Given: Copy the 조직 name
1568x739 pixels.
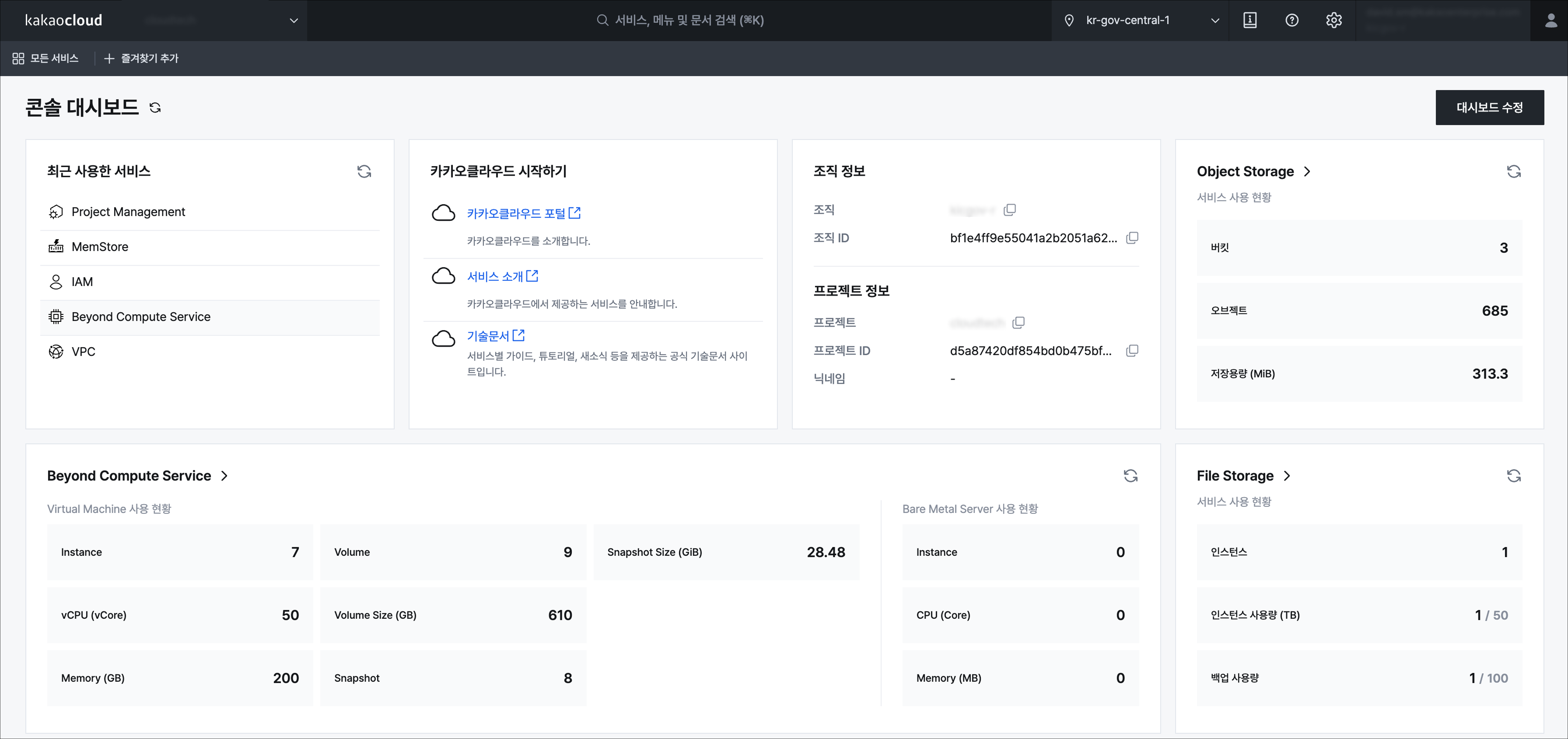Looking at the screenshot, I should (1010, 210).
